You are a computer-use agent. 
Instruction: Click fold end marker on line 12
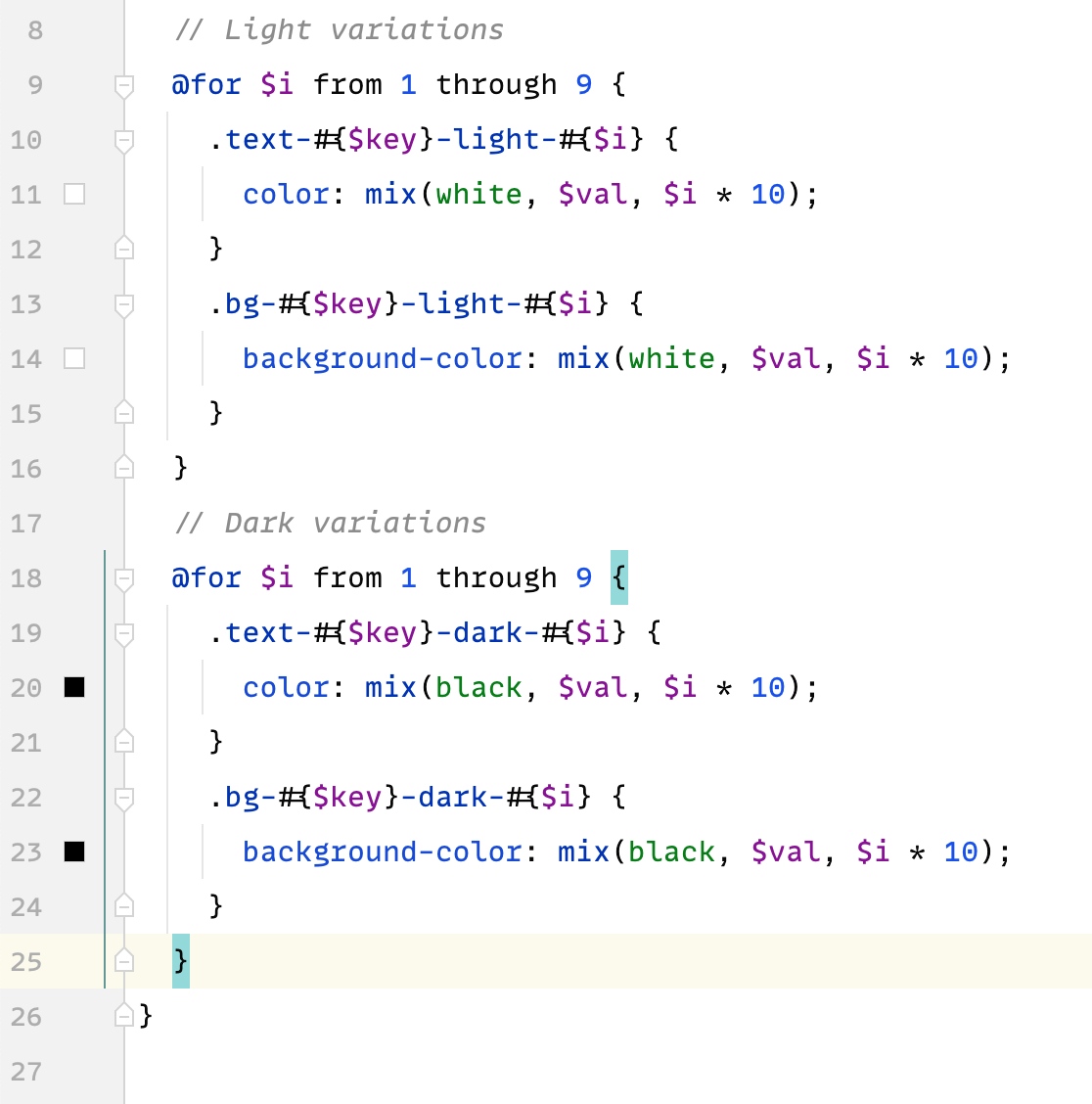124,248
